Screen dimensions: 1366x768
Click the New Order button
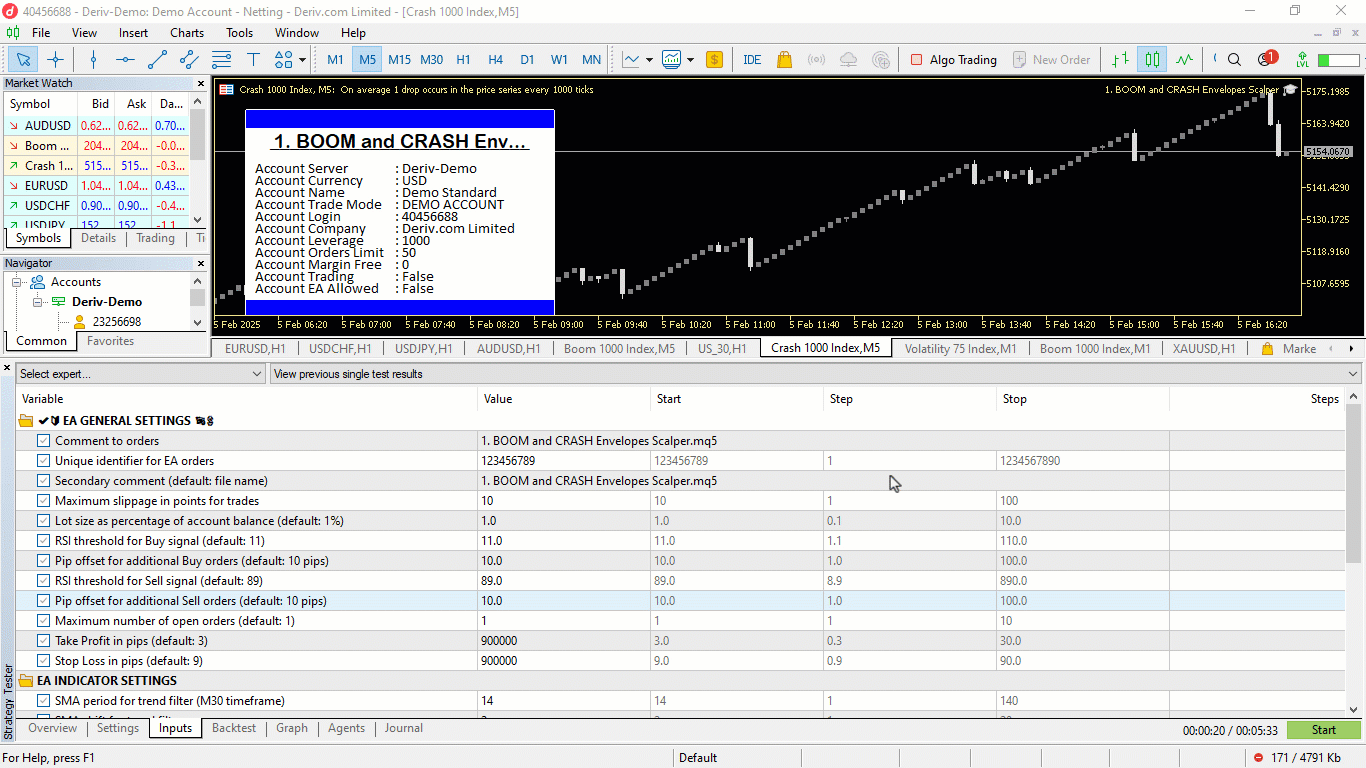tap(1051, 59)
